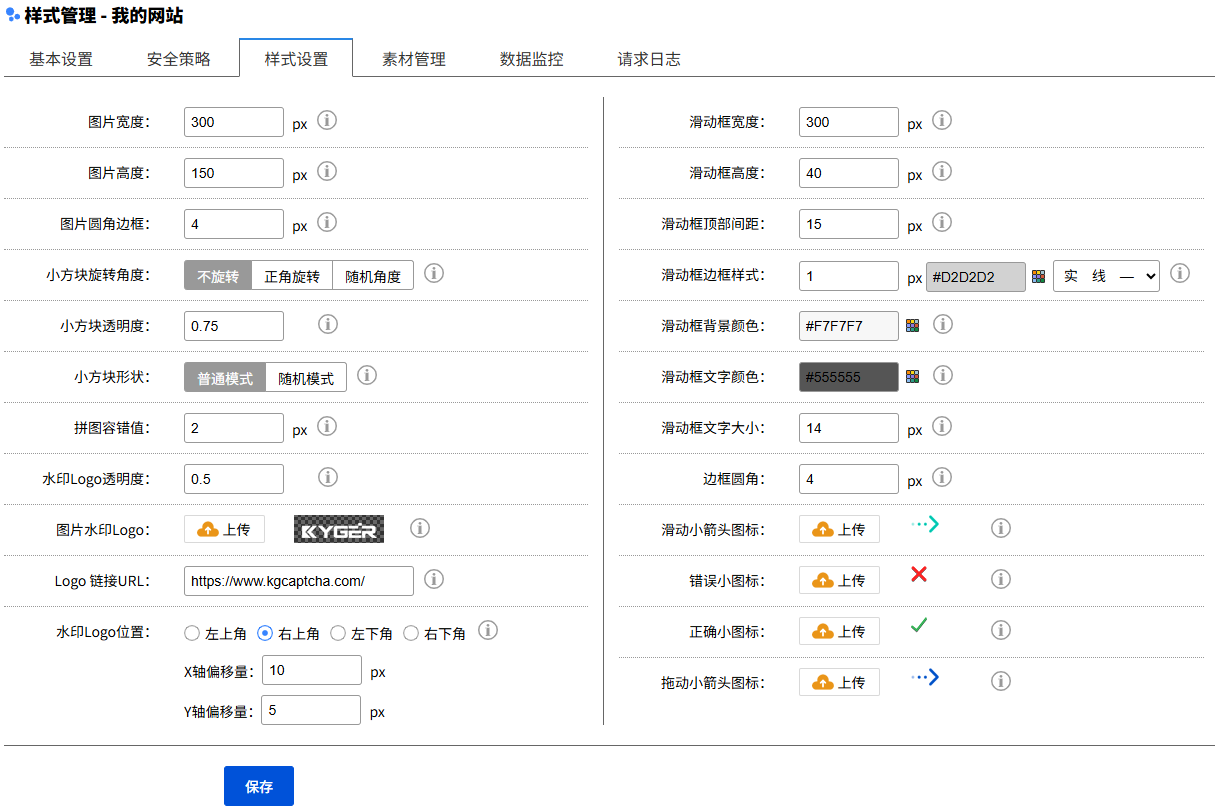Viewport: 1215px width, 812px height.
Task: Click info icon next to 错误小图标
Action: (x=1000, y=579)
